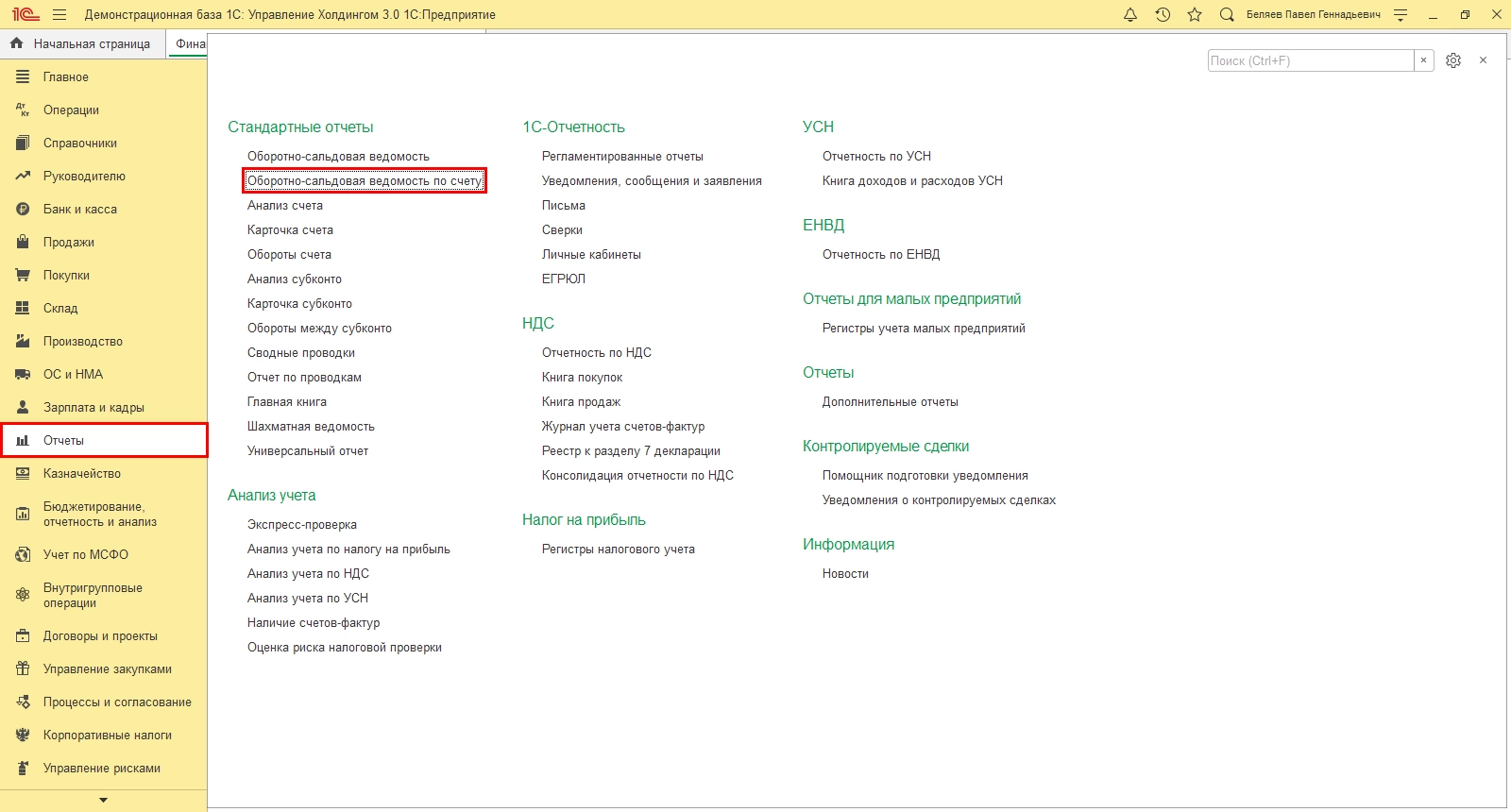Open the ОС и НМА truck icon
This screenshot has width=1511, height=812.
click(x=23, y=374)
